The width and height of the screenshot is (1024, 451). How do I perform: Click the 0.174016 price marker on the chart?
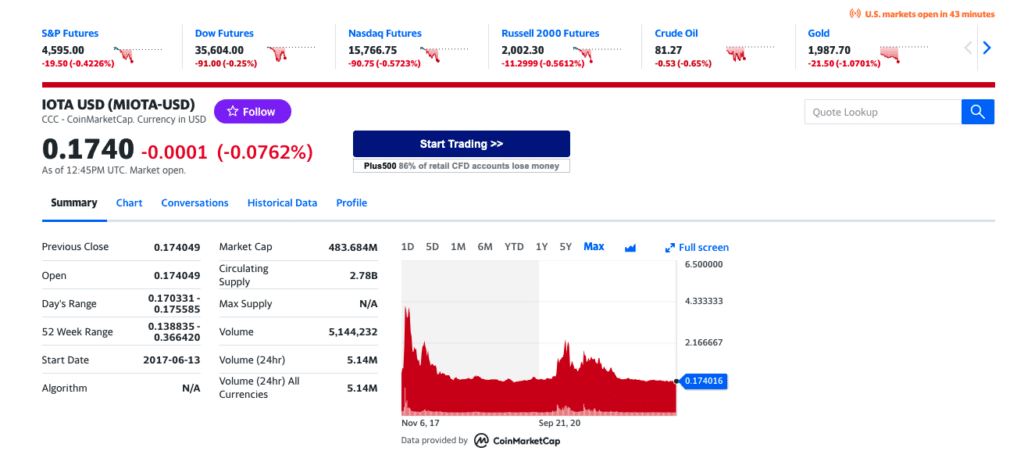coord(703,381)
